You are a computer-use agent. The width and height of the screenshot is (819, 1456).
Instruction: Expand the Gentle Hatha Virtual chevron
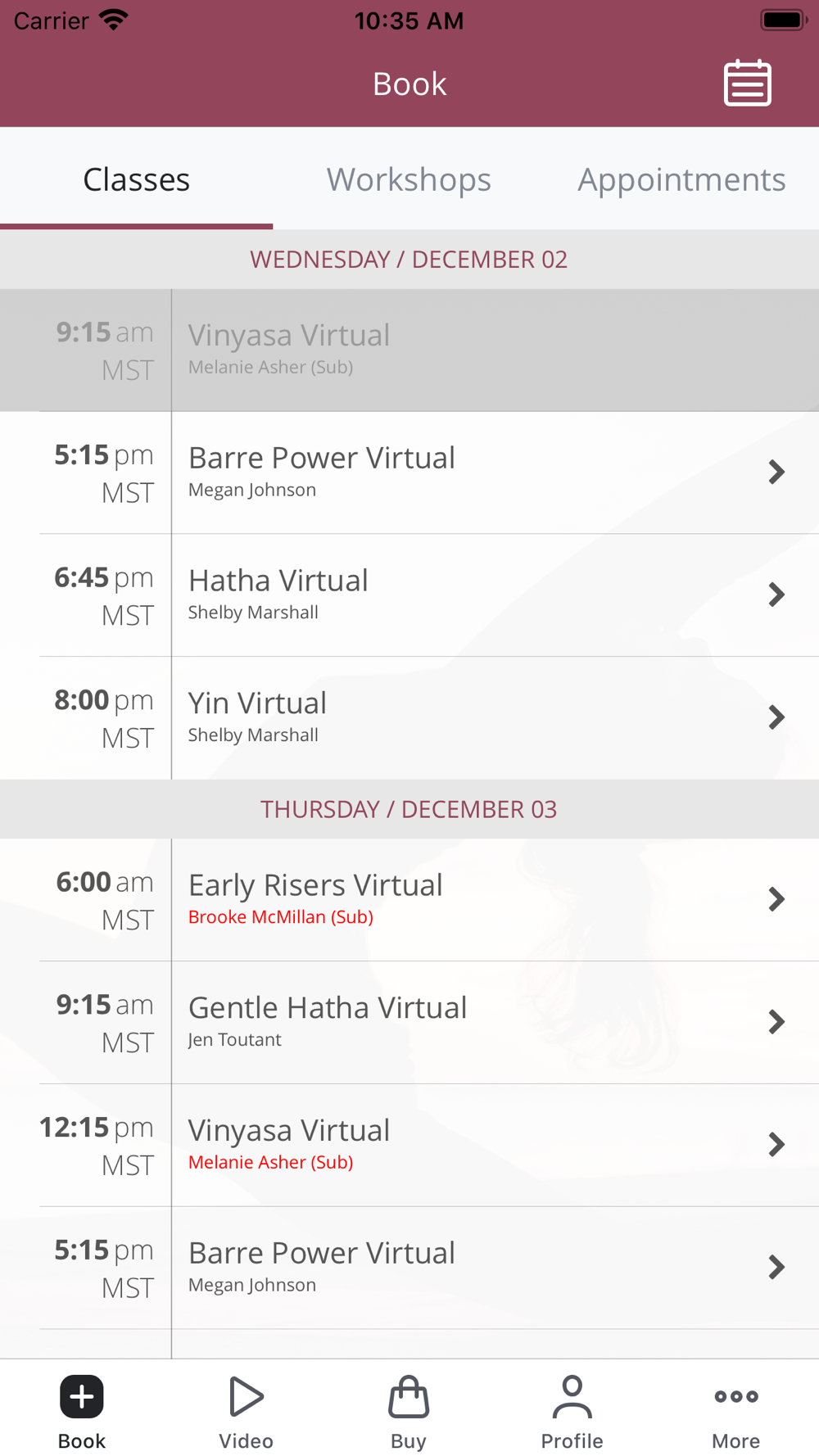(x=776, y=1022)
